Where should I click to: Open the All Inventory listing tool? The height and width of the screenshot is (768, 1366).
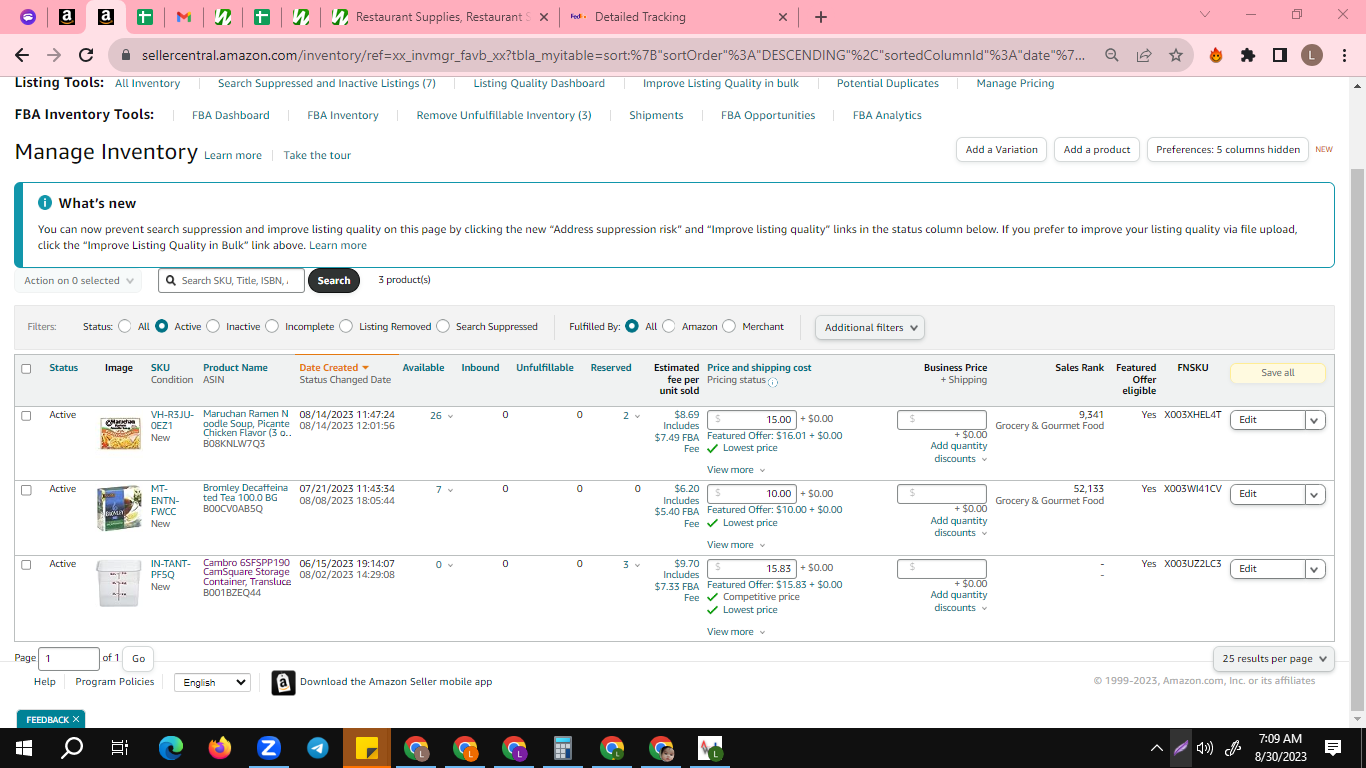point(148,84)
